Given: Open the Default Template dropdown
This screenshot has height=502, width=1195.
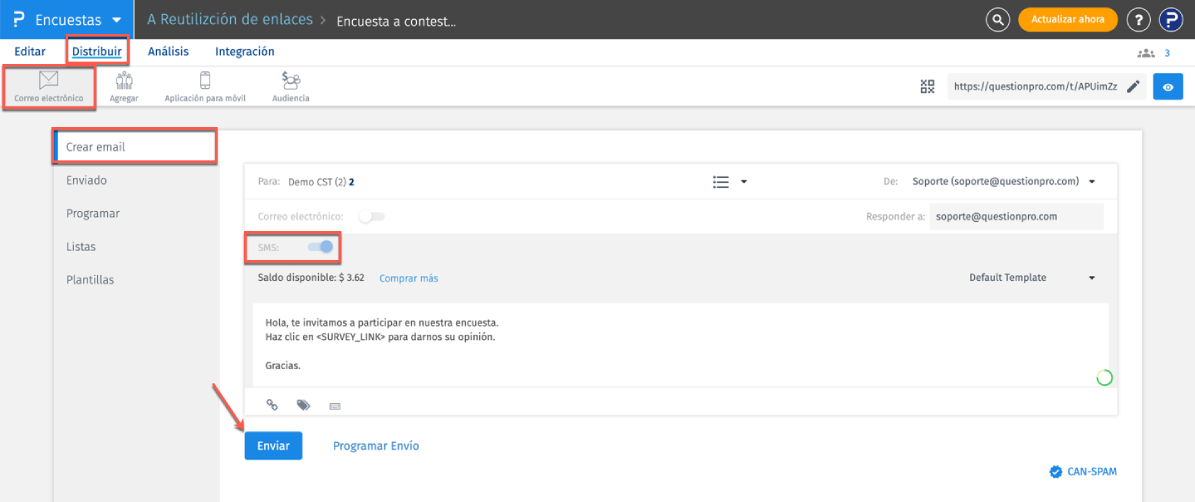Looking at the screenshot, I should pos(1032,278).
